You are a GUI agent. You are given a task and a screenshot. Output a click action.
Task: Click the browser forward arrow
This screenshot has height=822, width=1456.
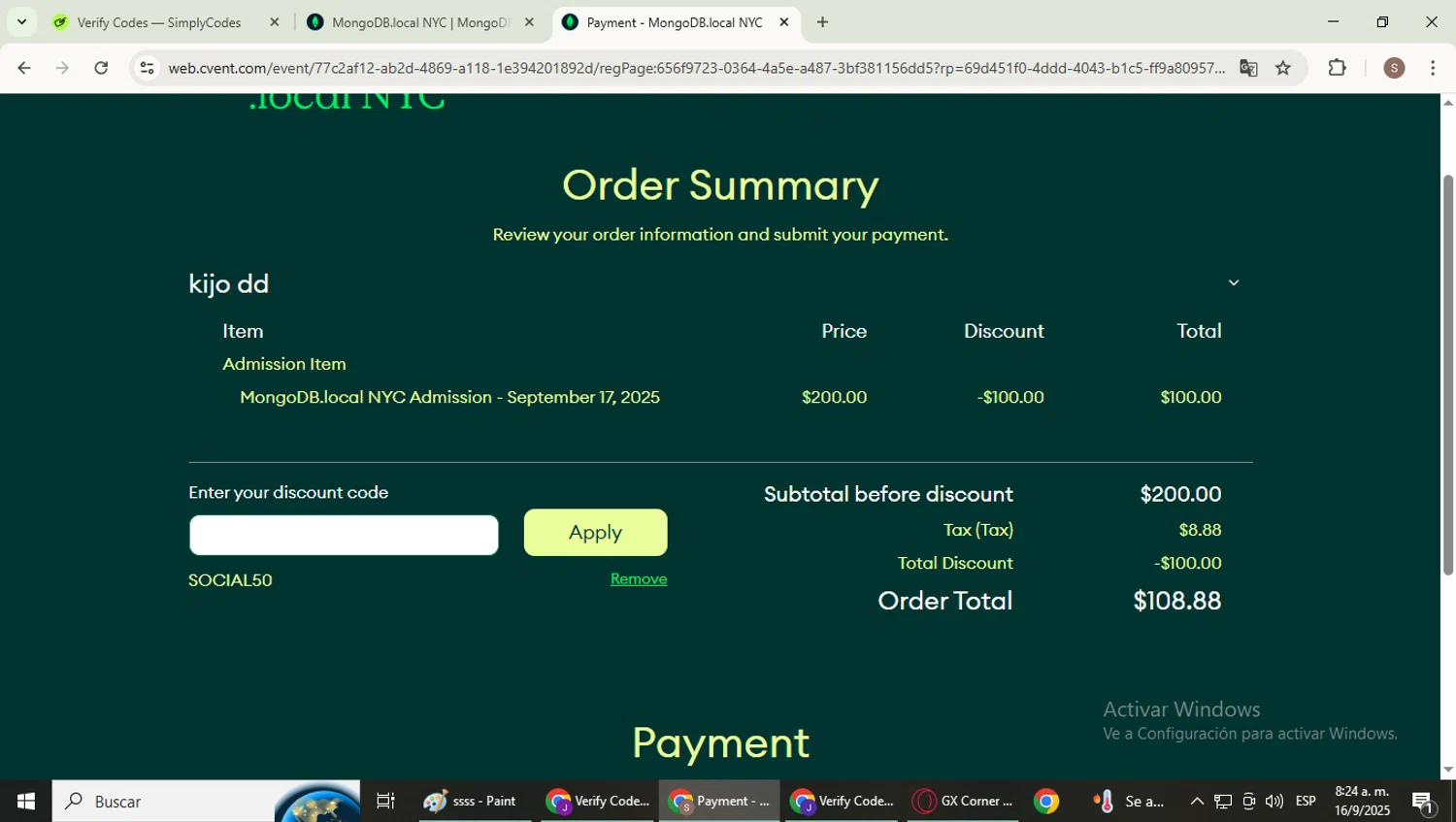point(62,68)
